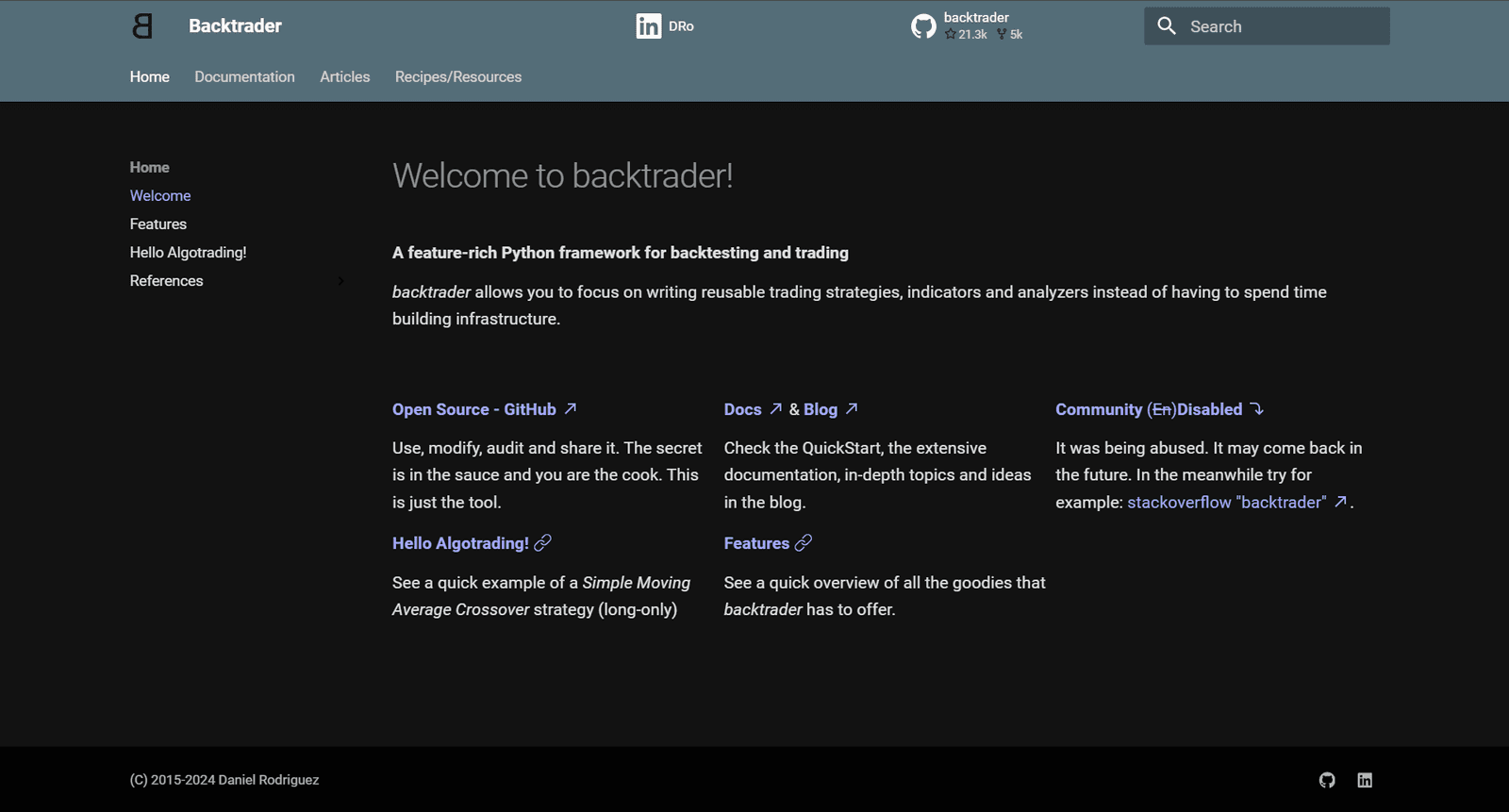
Task: Click the search magnifier icon
Action: 1167,26
